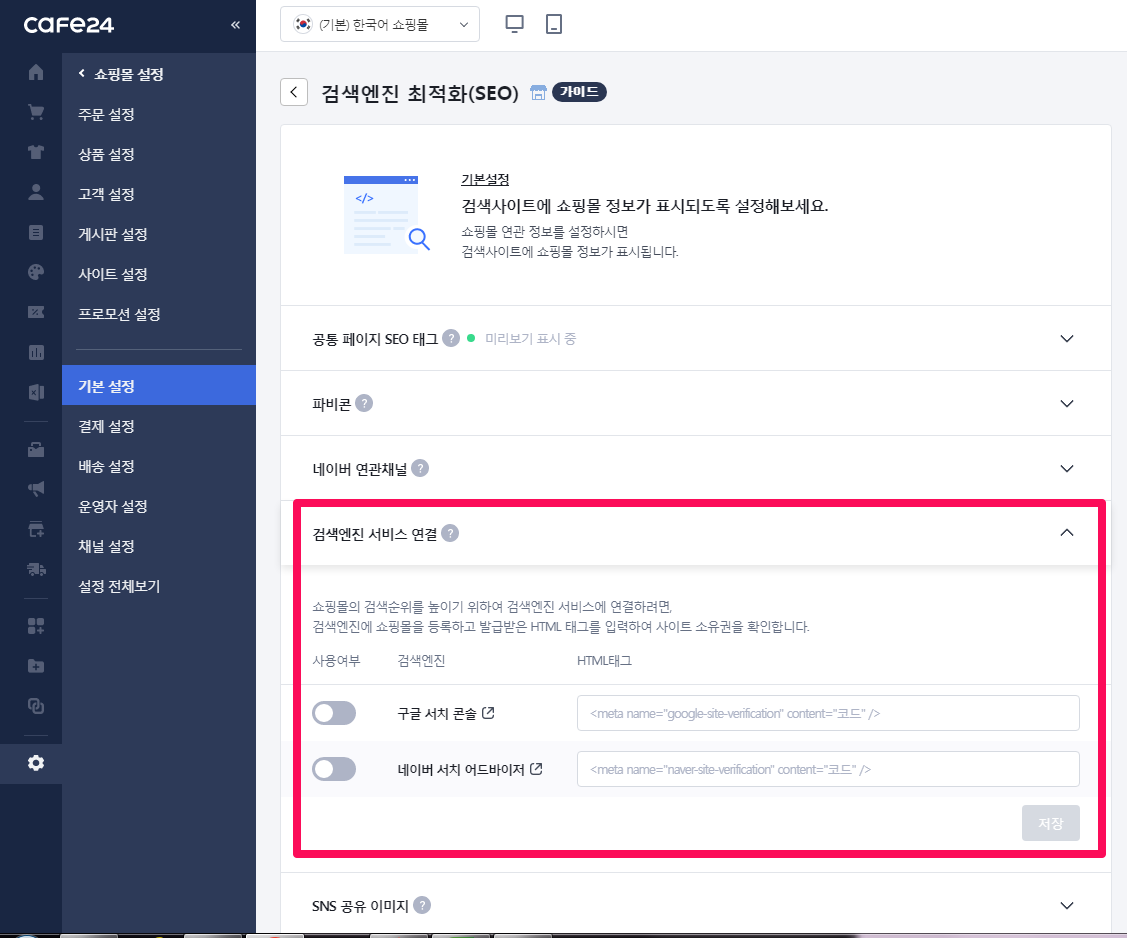Screen dimensions: 1127x938
Task: Open the Excel-style spreadsheet icon
Action: (36, 392)
